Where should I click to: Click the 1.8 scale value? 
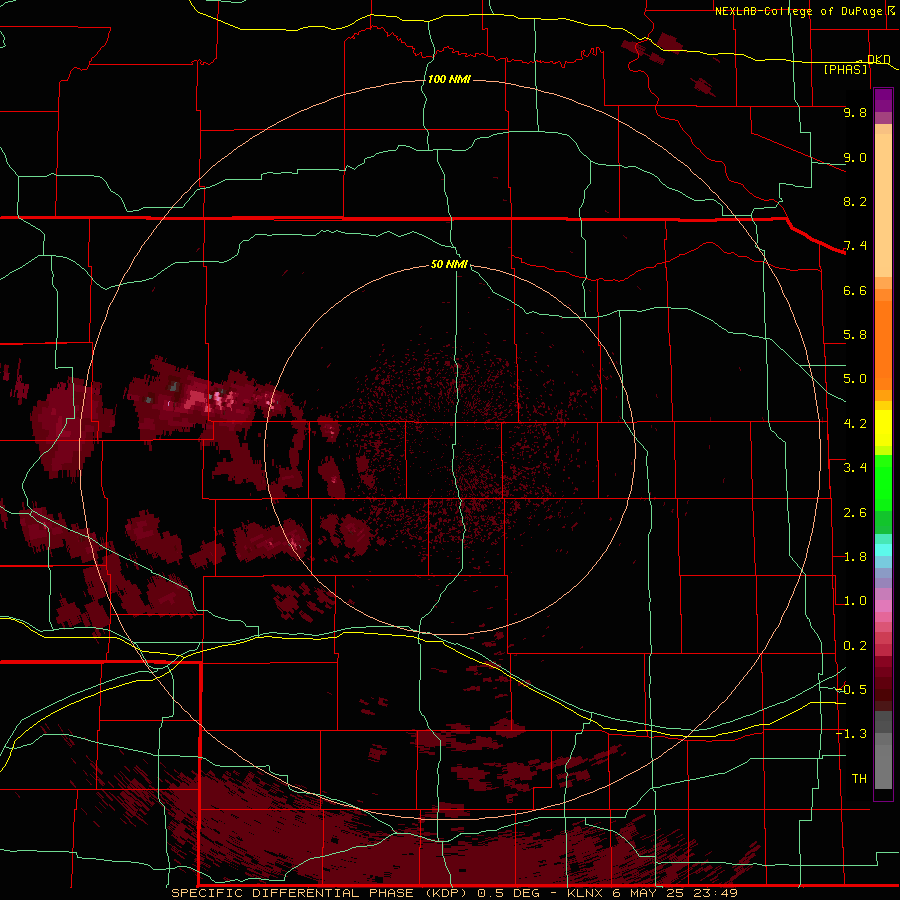click(855, 557)
